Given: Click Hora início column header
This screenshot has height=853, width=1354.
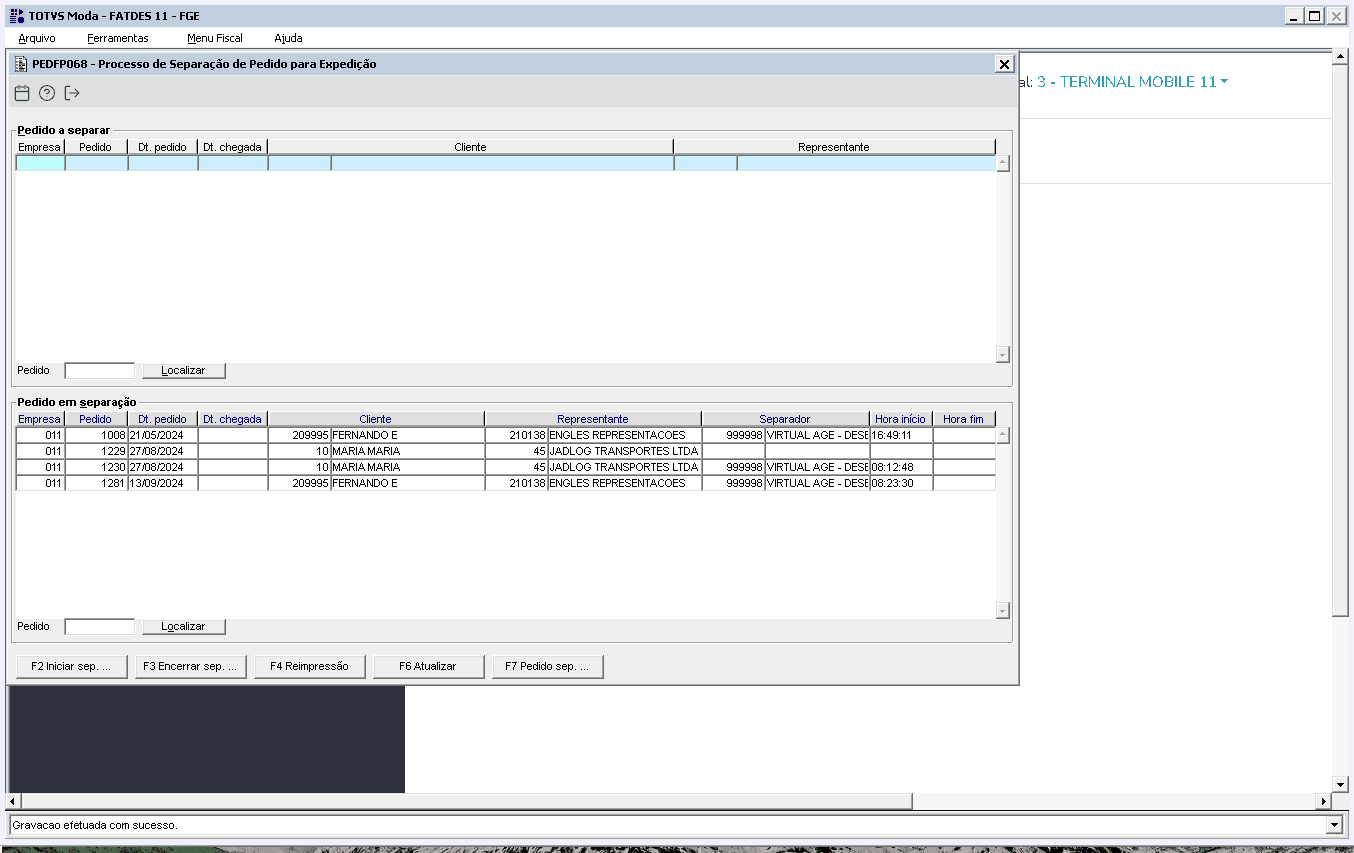Looking at the screenshot, I should pos(901,419).
